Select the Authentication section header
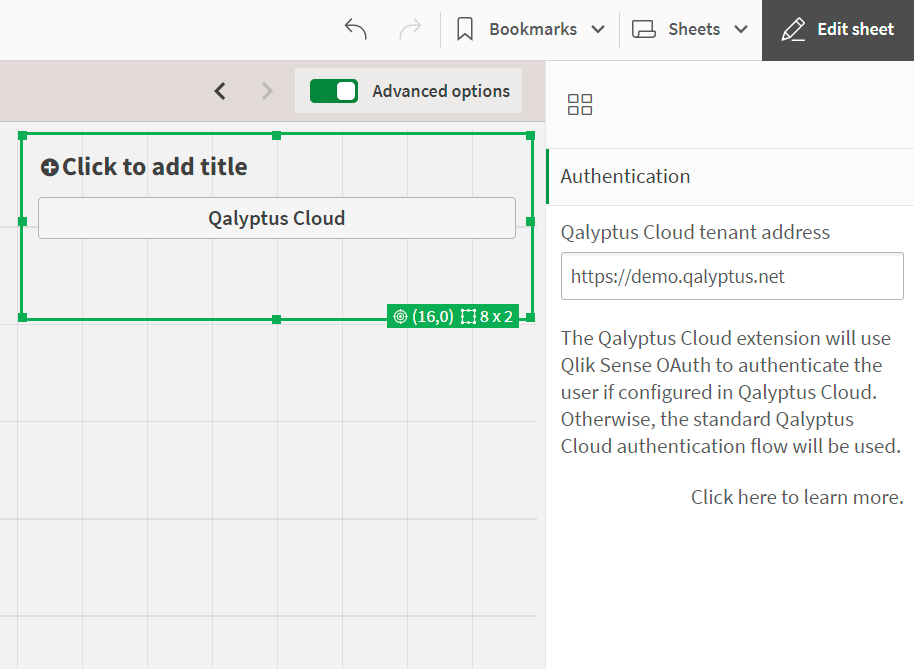Viewport: 914px width, 669px height. click(625, 176)
